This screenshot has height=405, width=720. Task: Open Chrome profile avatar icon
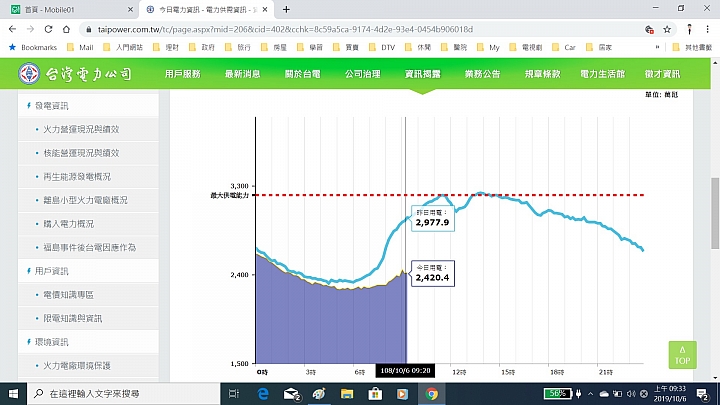coord(689,29)
